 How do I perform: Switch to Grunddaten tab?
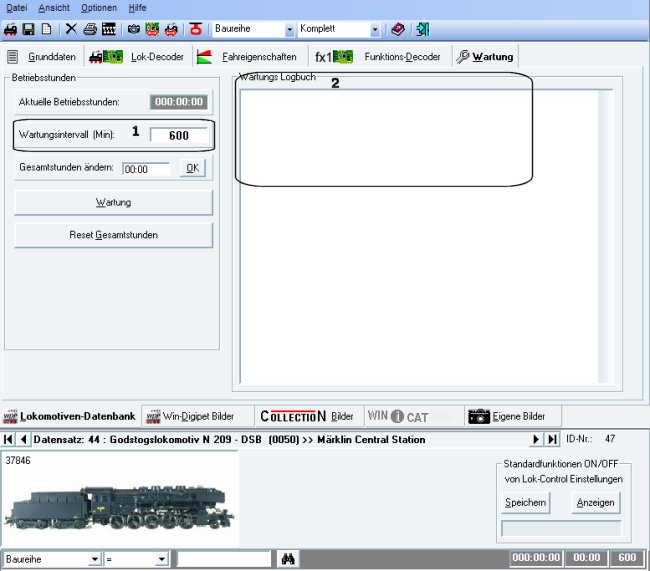[x=42, y=57]
